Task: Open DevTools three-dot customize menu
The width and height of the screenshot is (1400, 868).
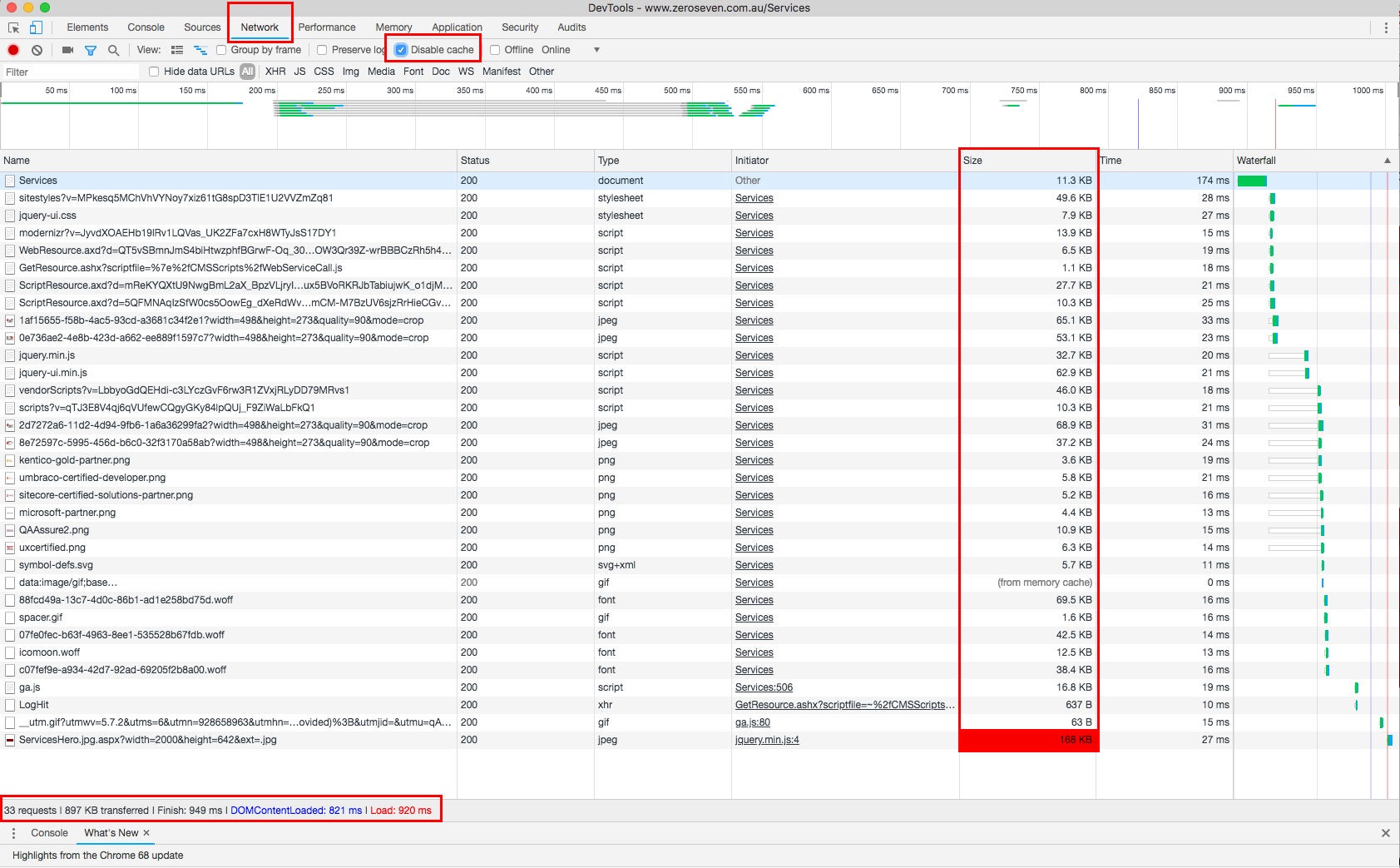Action: tap(1385, 27)
